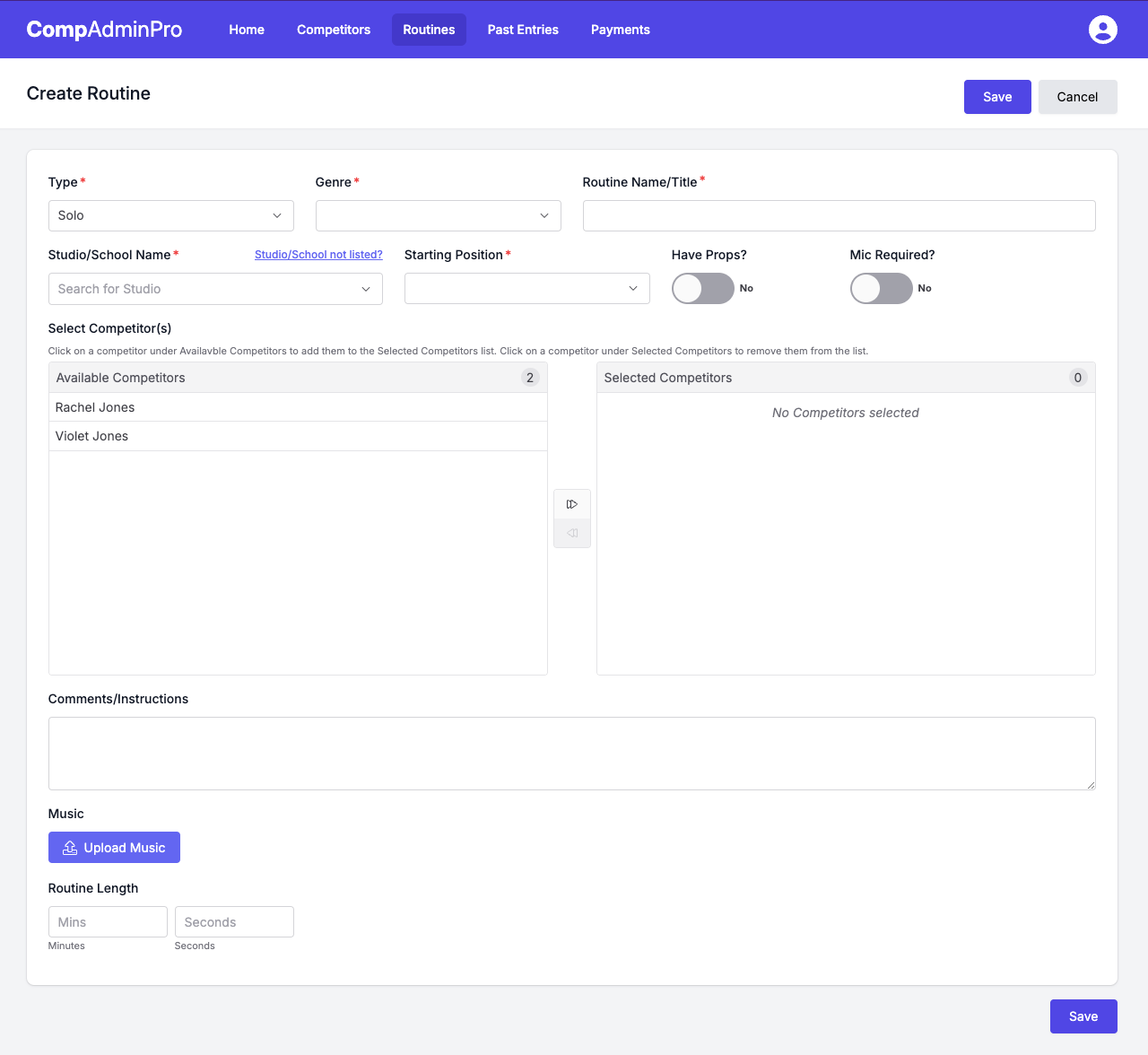Toggle the Mic Required switch
The height and width of the screenshot is (1055, 1148).
(x=882, y=288)
